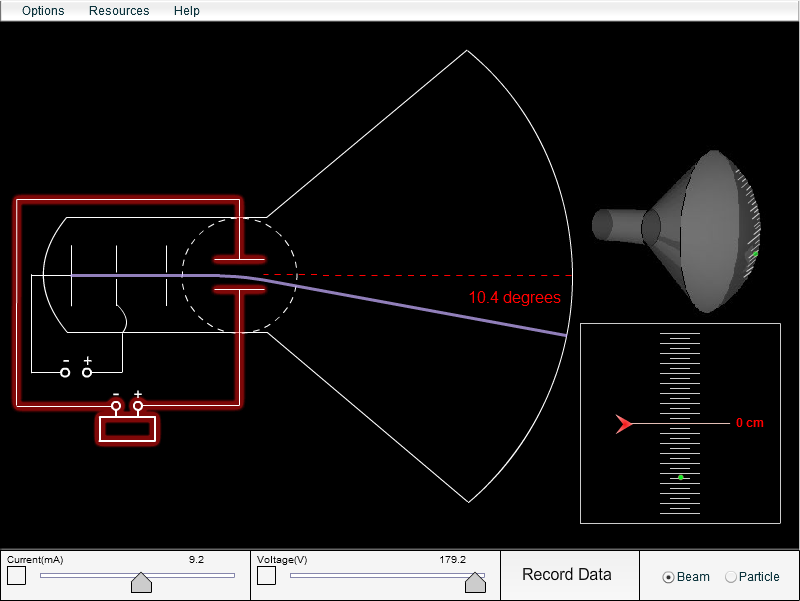
Task: Open the Help menu
Action: tap(186, 11)
